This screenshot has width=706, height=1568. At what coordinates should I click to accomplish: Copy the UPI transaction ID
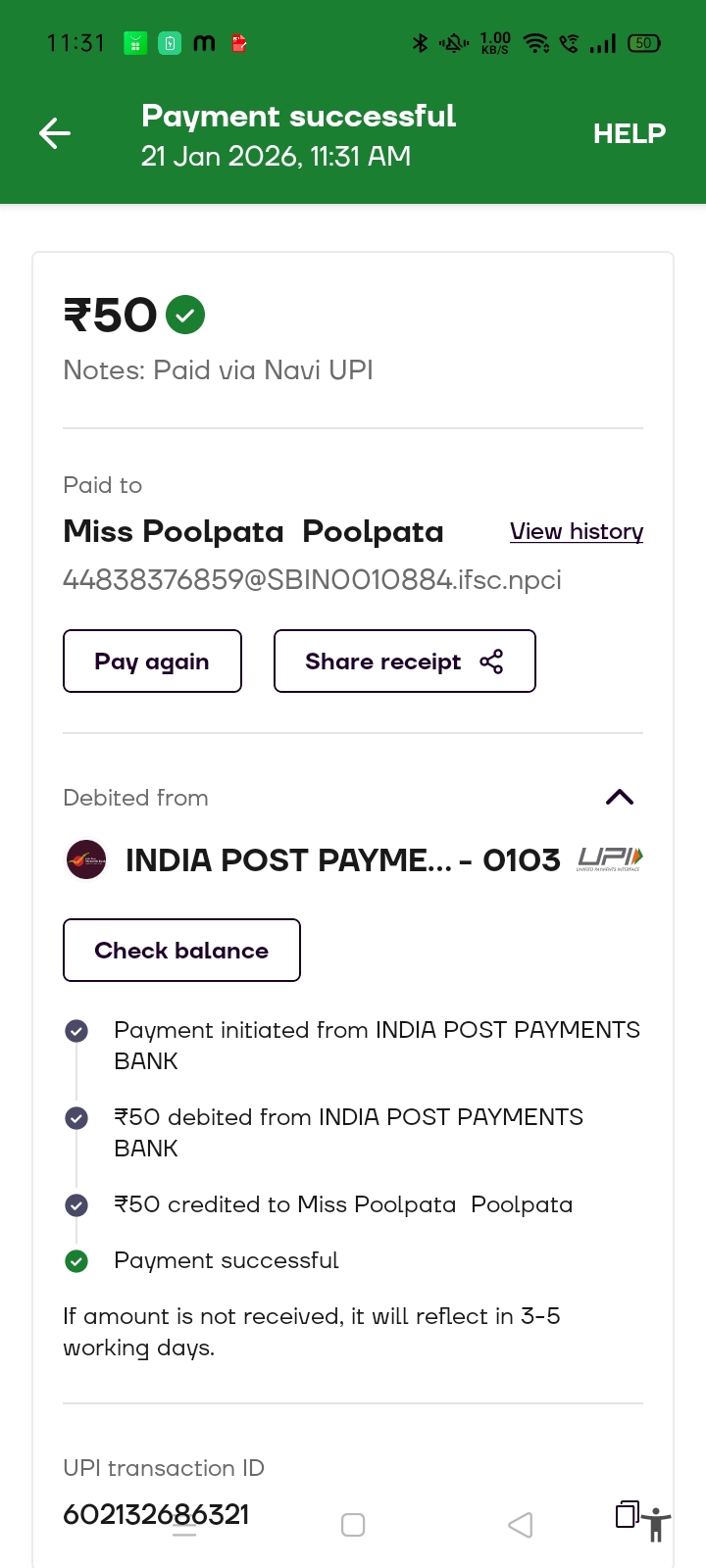click(x=627, y=1514)
